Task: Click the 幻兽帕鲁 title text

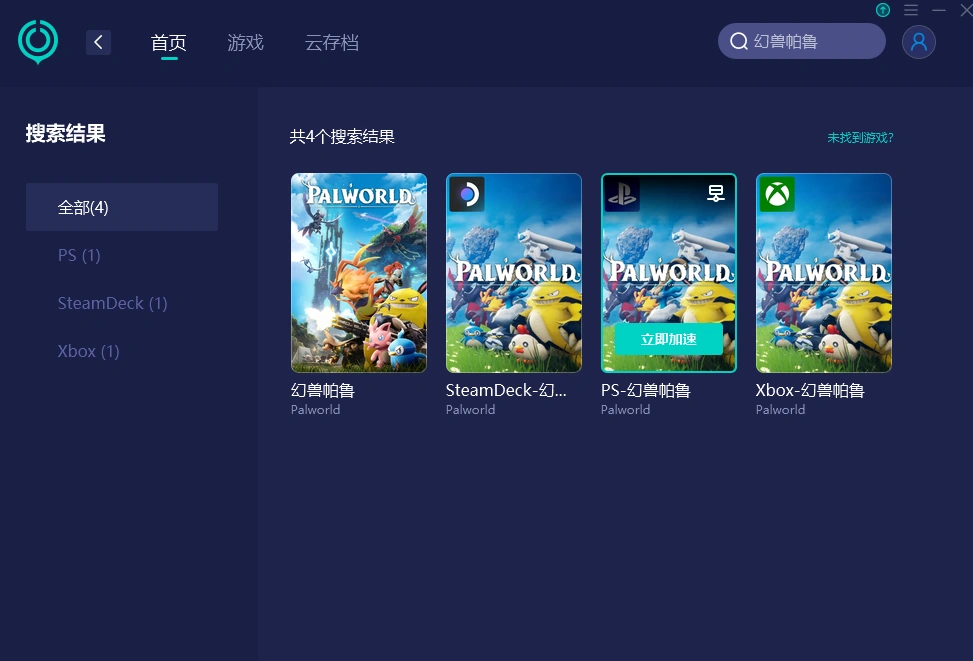Action: 323,390
